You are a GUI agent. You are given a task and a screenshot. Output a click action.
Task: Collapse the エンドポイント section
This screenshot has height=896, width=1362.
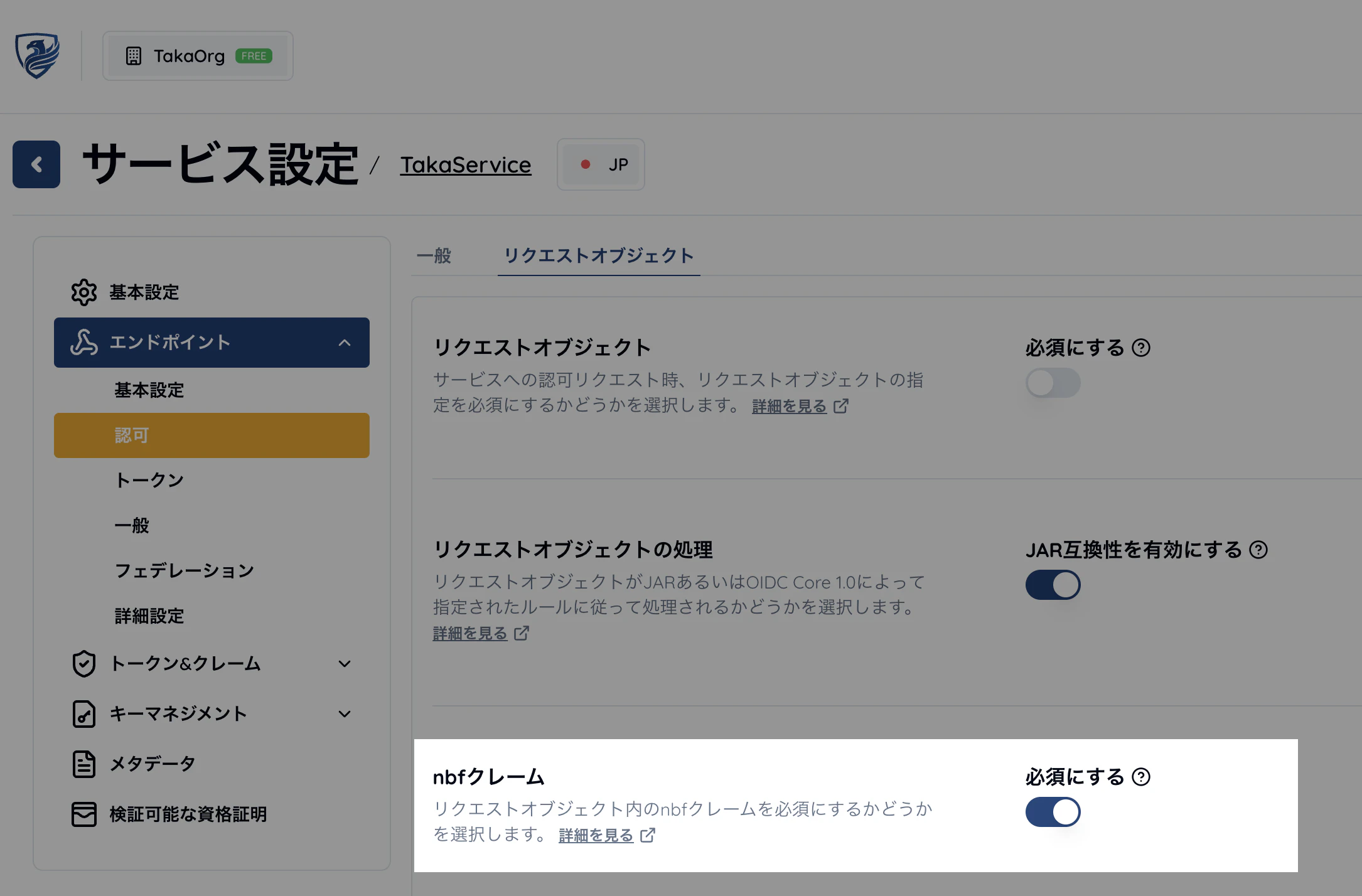pyautogui.click(x=344, y=343)
